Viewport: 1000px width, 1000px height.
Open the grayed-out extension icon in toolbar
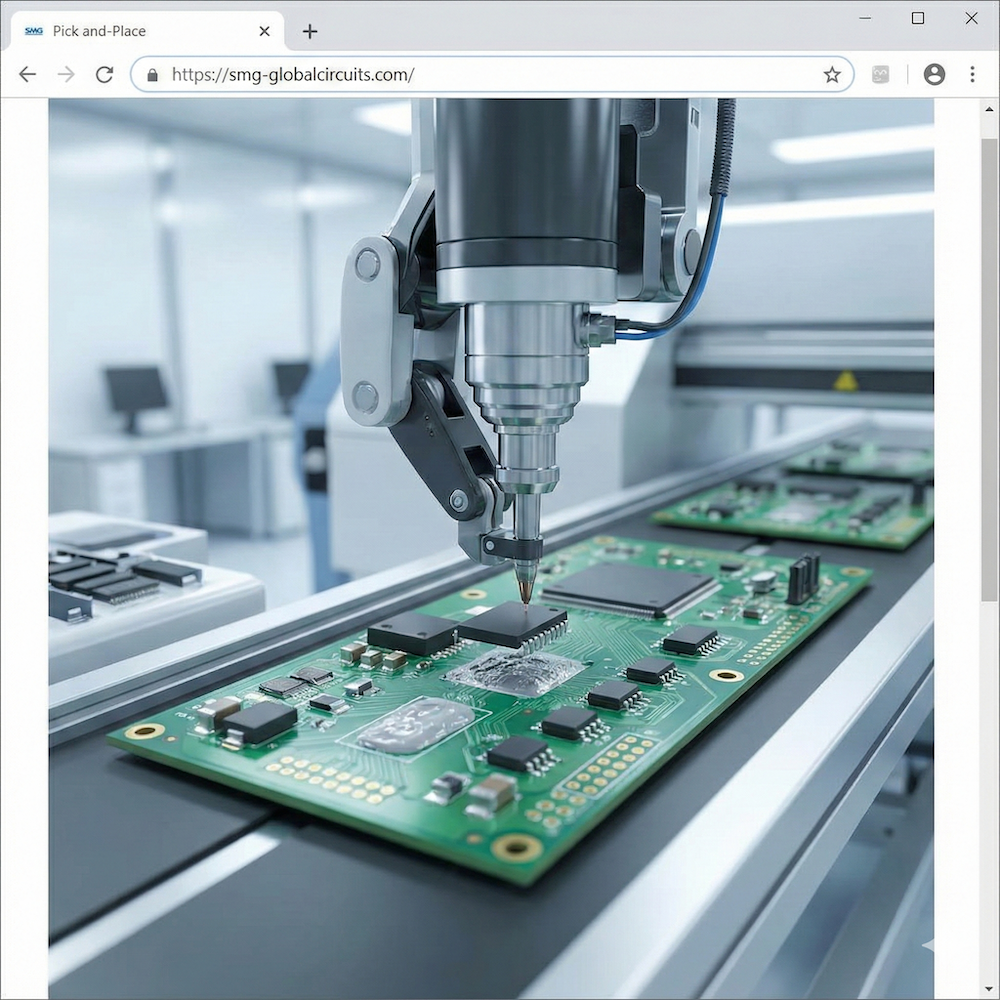(880, 75)
